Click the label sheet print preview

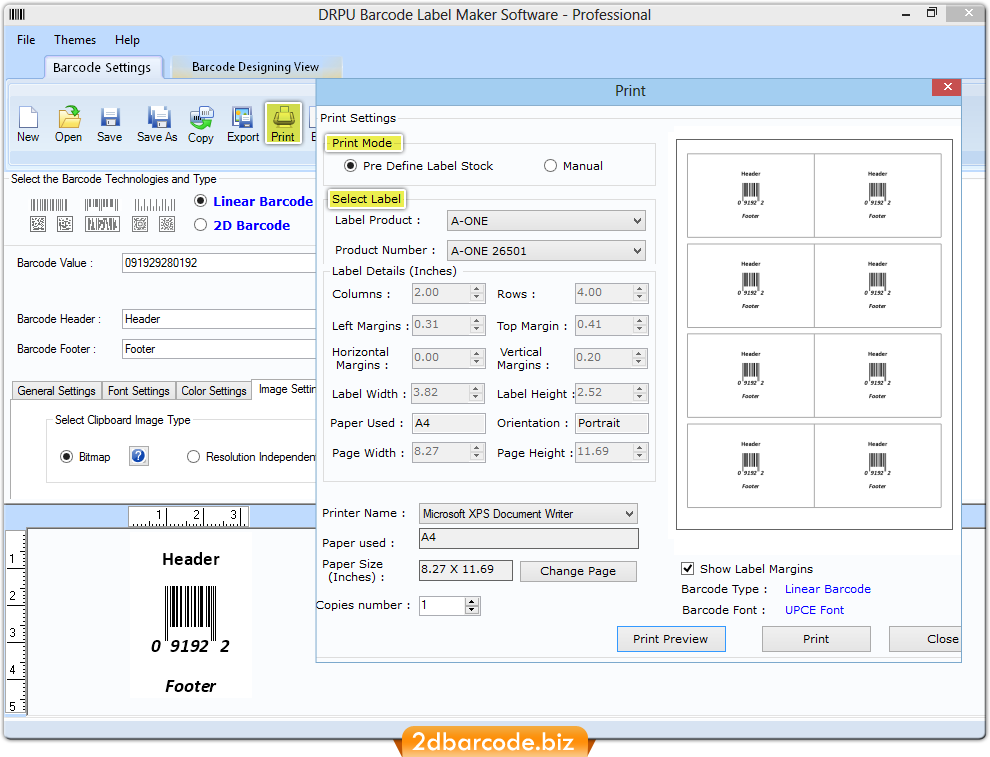click(x=814, y=334)
